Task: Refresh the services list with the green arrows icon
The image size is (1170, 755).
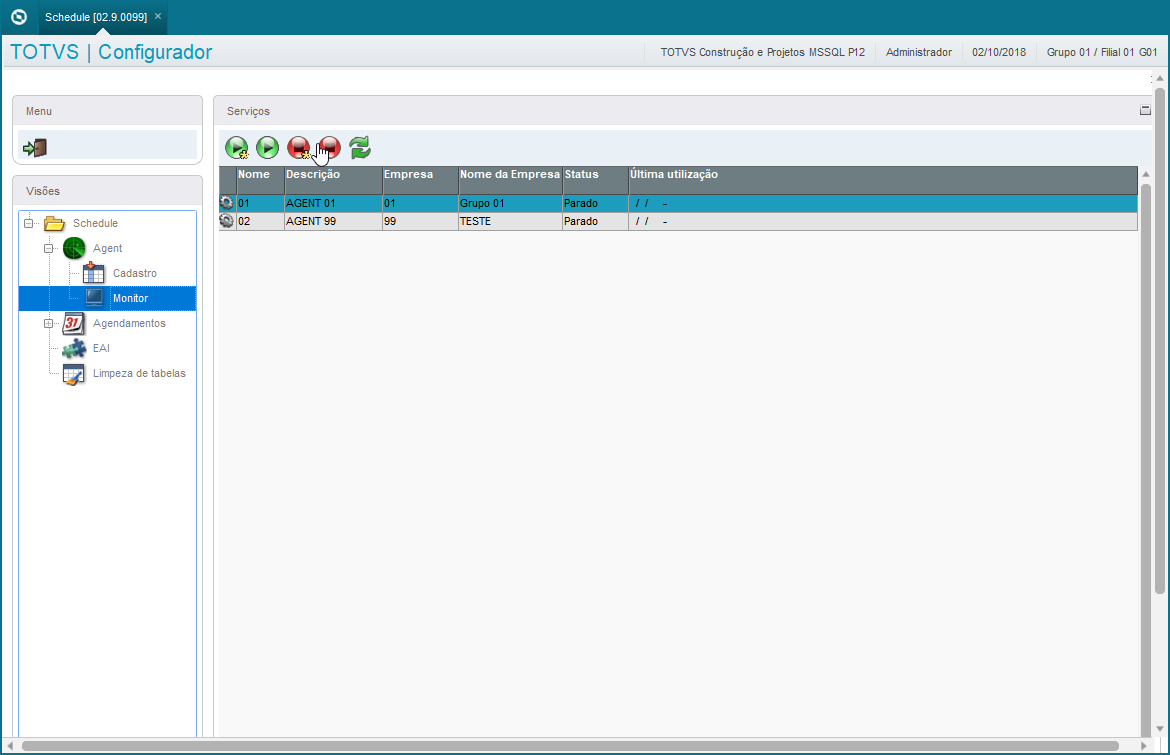Action: 360,148
